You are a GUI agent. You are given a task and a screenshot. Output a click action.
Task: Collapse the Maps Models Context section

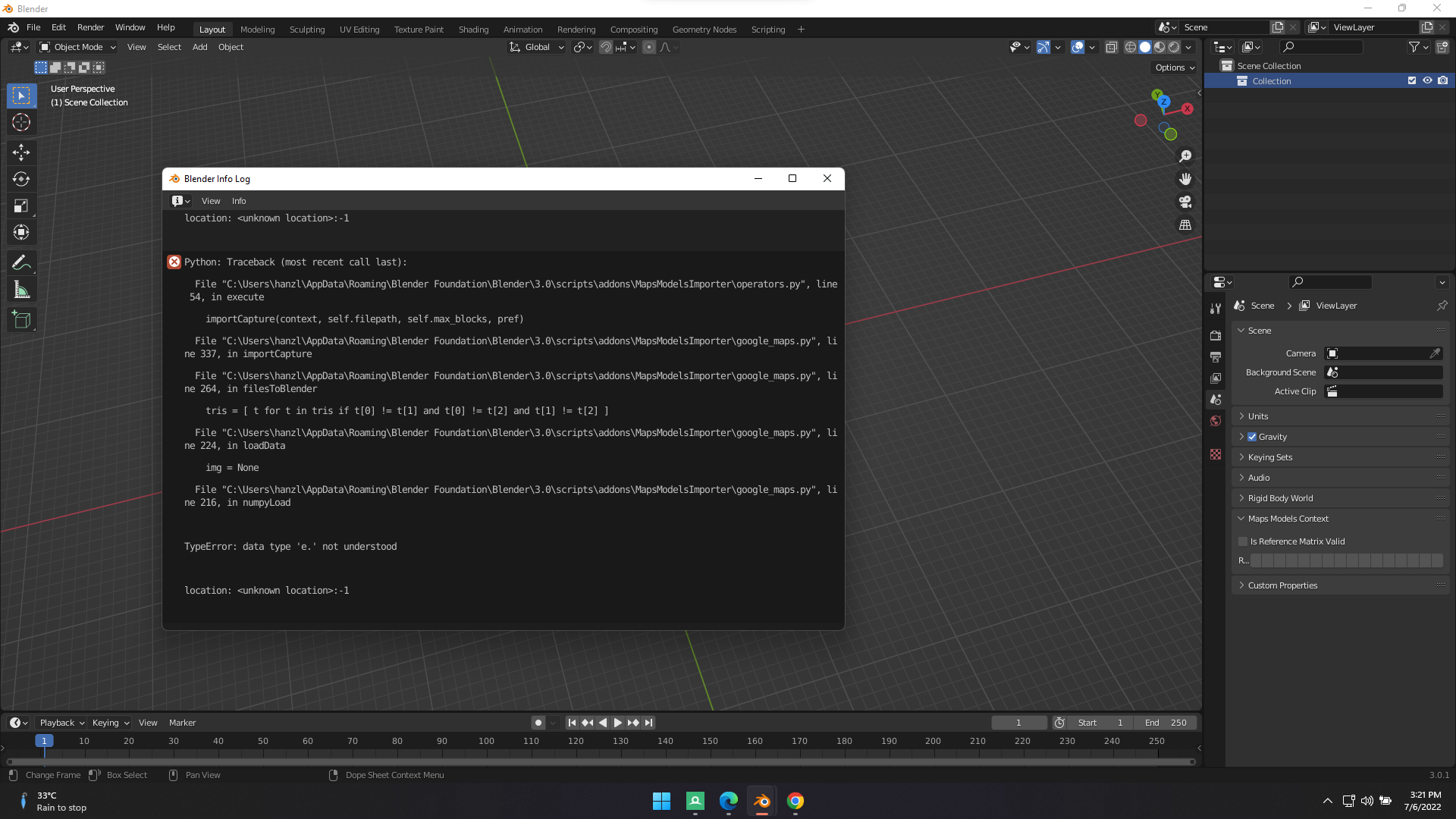[x=1241, y=519]
